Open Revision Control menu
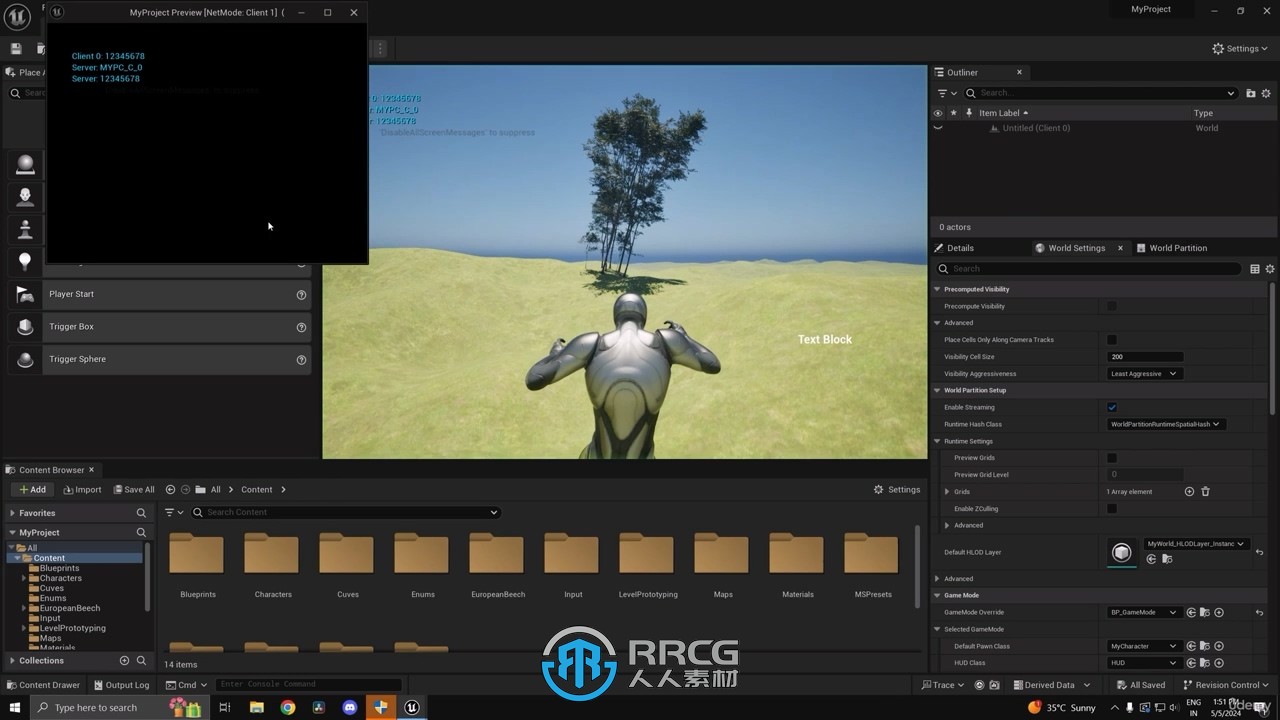 point(1227,685)
